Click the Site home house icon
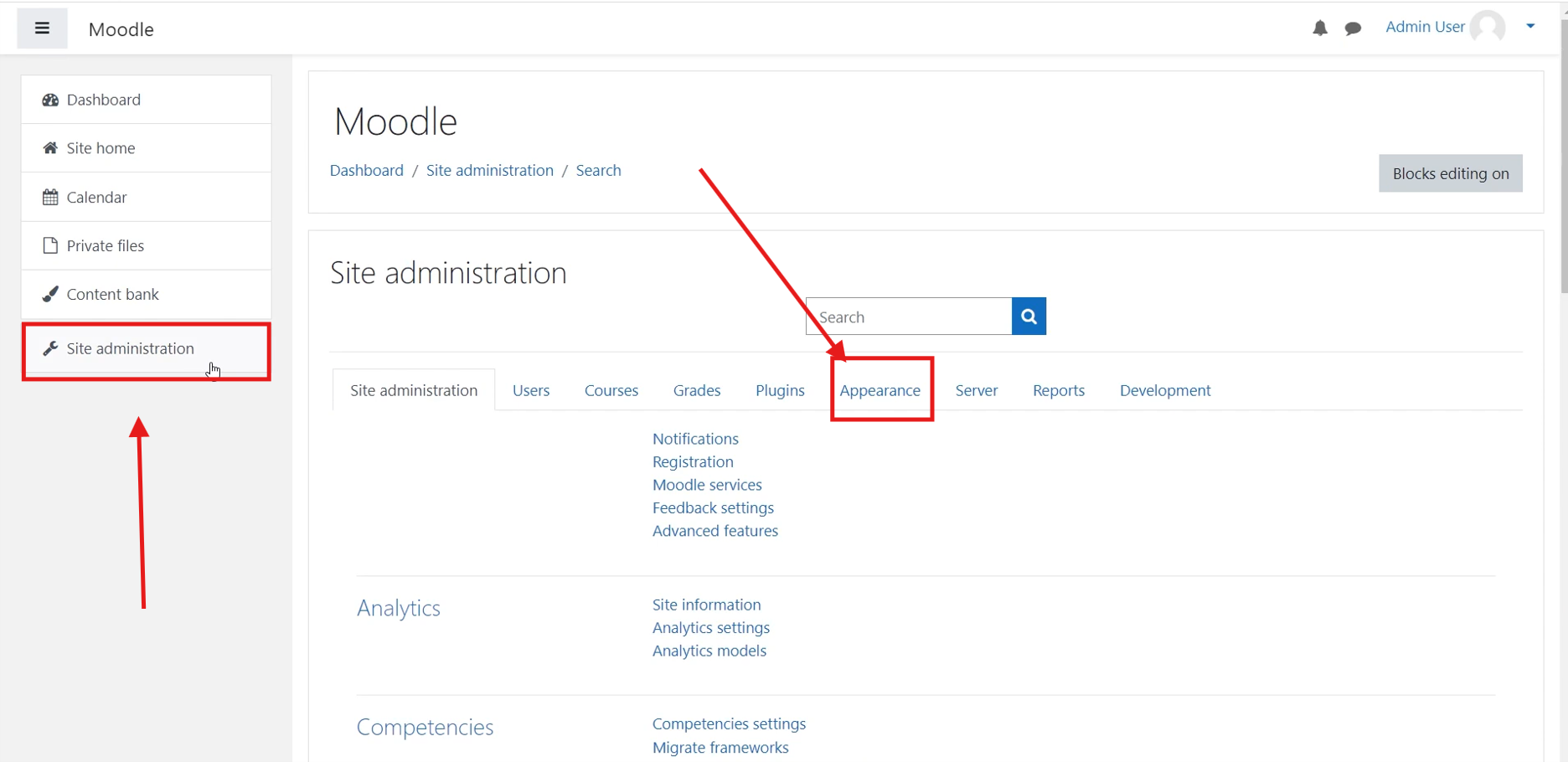The height and width of the screenshot is (762, 1568). (50, 148)
